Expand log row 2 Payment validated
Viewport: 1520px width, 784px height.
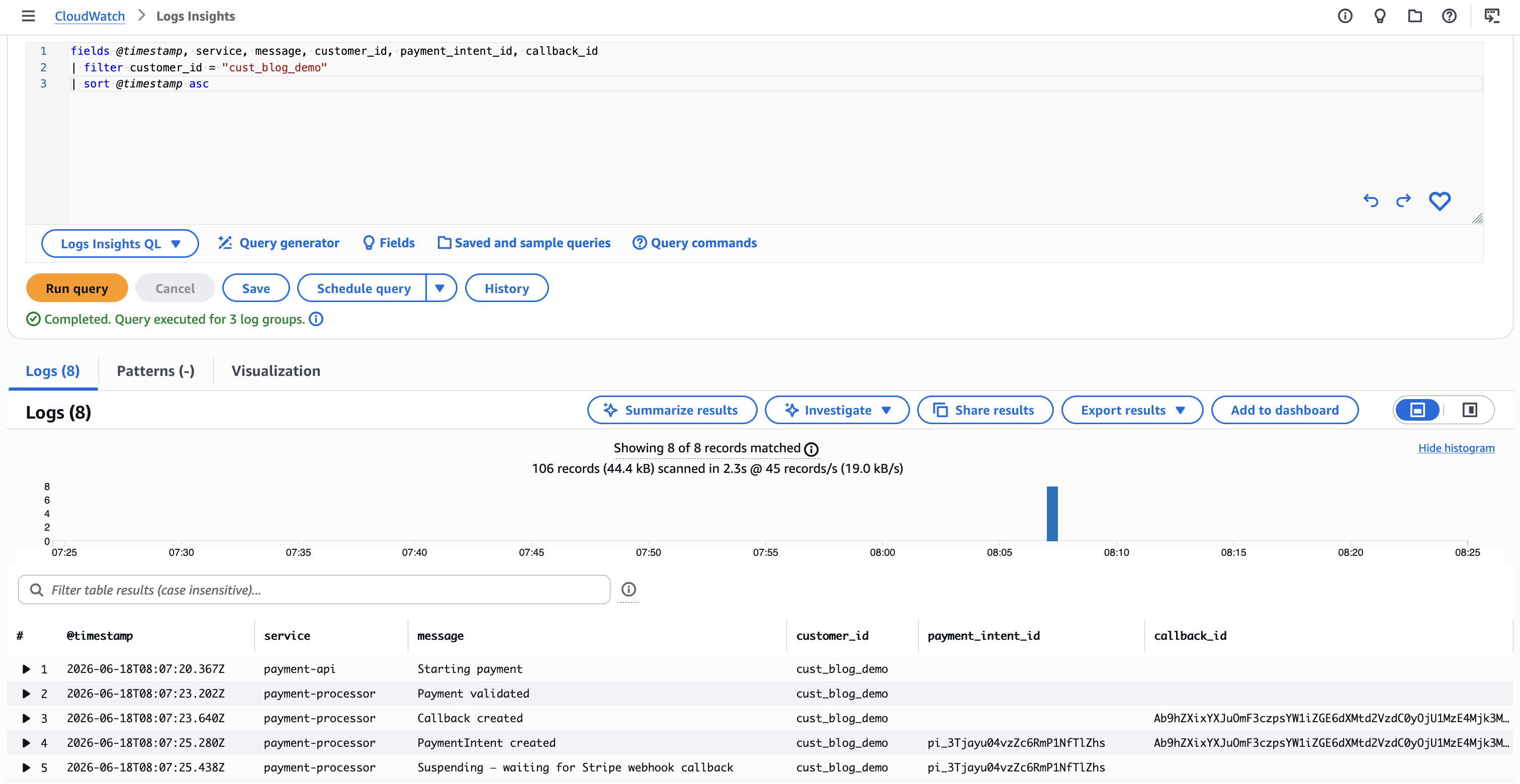click(26, 694)
